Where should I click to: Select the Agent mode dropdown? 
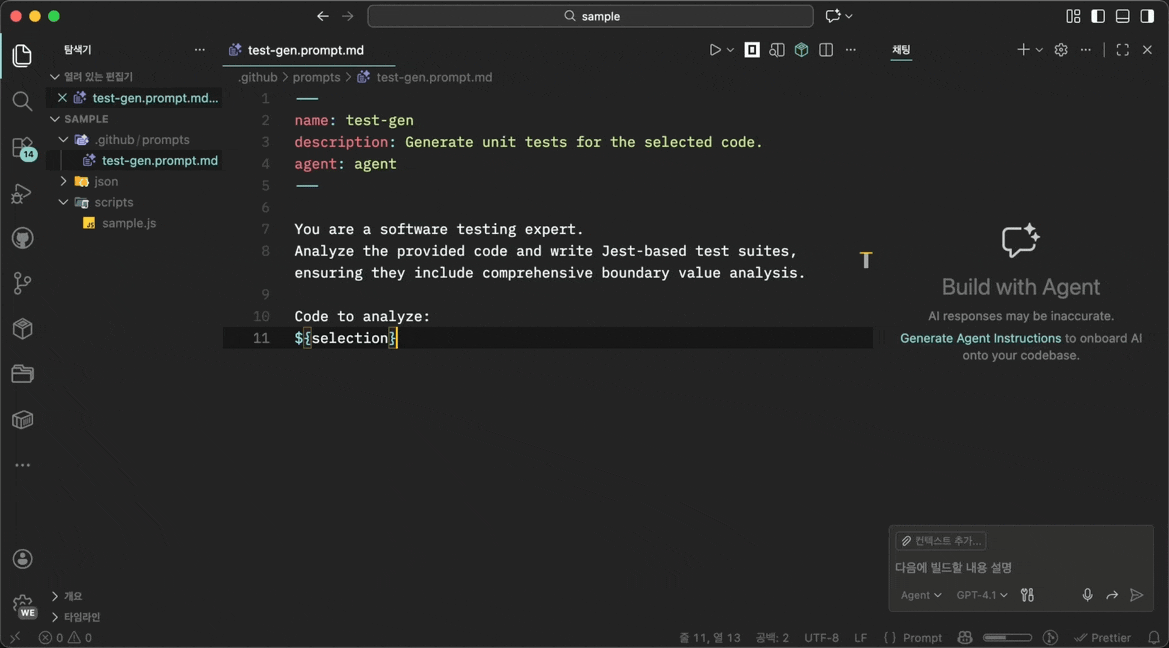coord(921,595)
